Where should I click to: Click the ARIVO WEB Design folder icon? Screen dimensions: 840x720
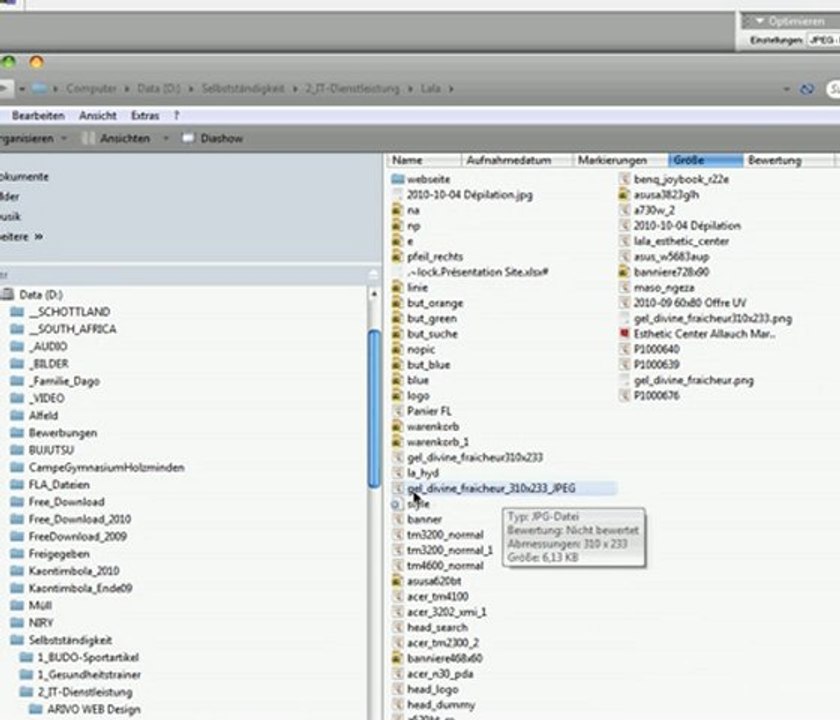tap(36, 709)
